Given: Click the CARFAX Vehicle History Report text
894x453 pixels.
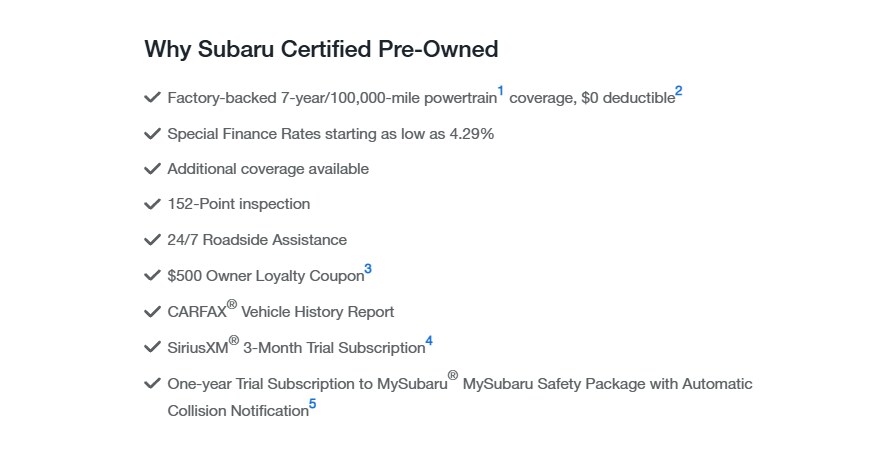Looking at the screenshot, I should (x=281, y=312).
